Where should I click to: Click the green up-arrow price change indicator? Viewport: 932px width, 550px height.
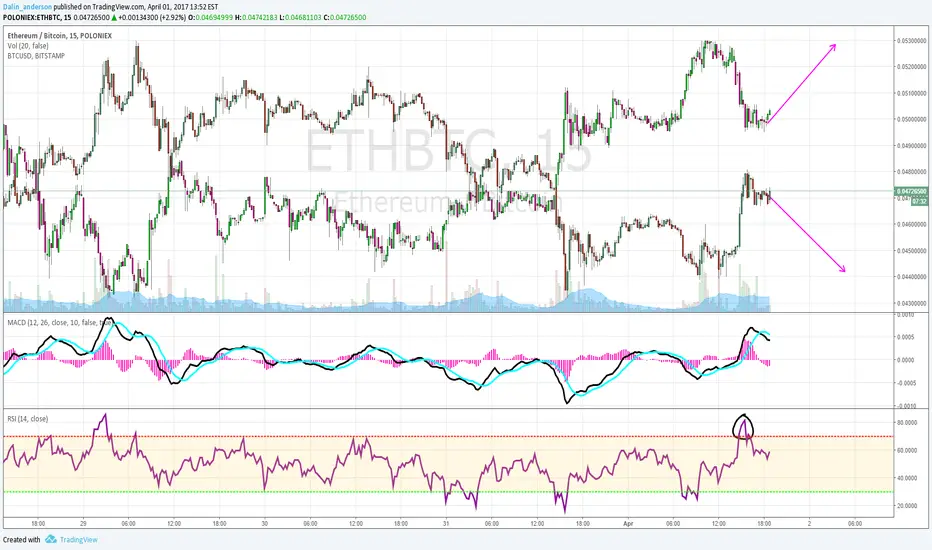(114, 18)
